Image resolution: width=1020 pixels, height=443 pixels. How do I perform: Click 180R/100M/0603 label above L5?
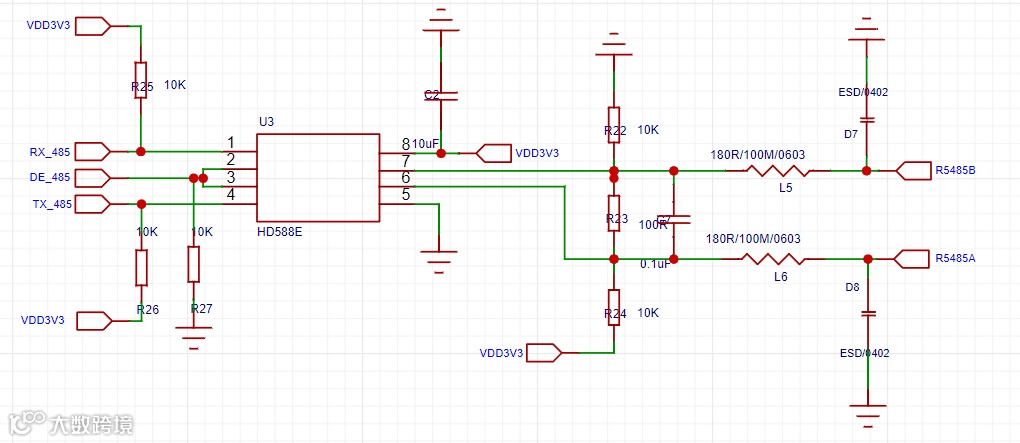tap(757, 154)
